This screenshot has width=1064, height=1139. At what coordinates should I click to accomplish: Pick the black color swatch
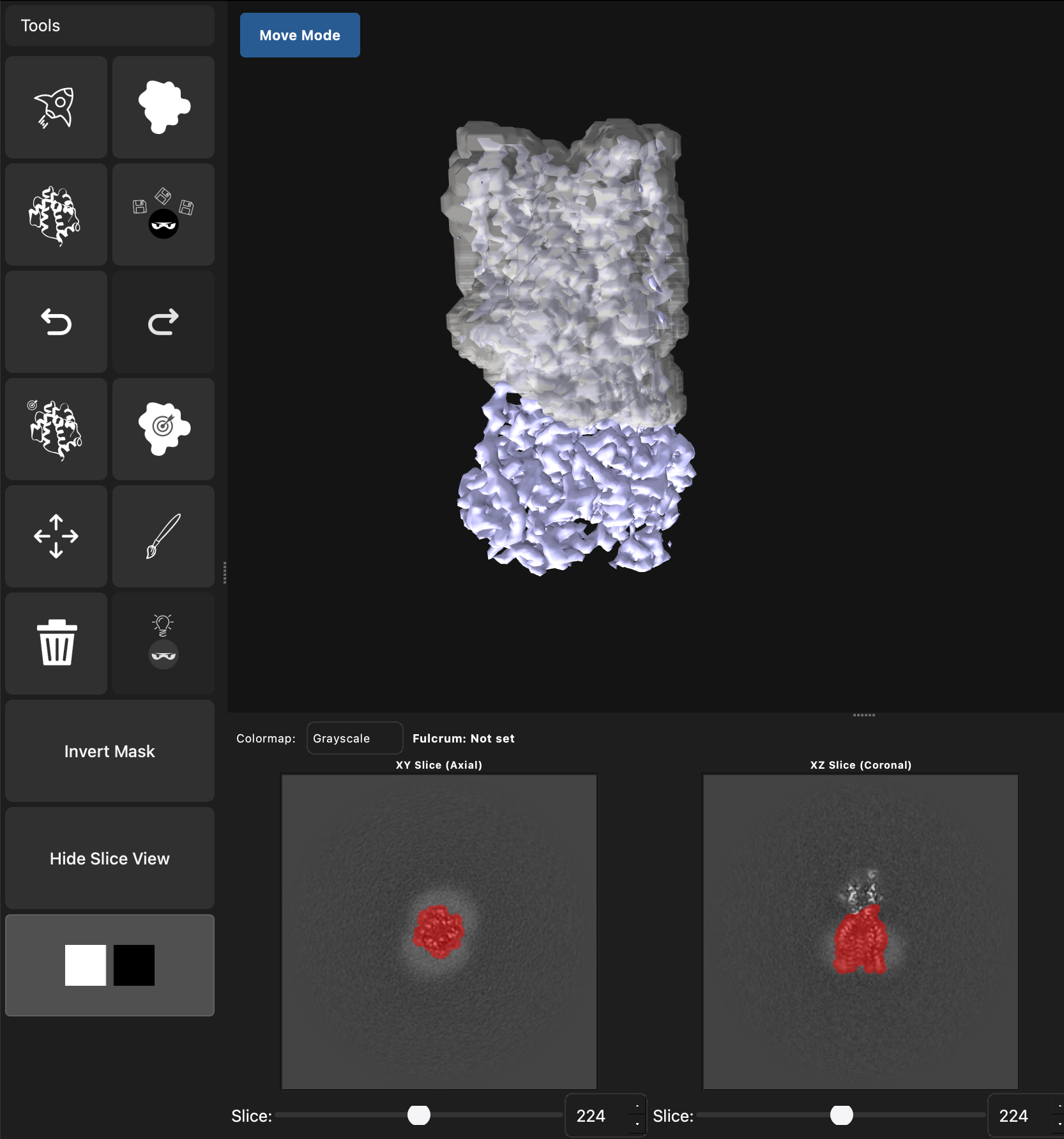click(x=134, y=965)
